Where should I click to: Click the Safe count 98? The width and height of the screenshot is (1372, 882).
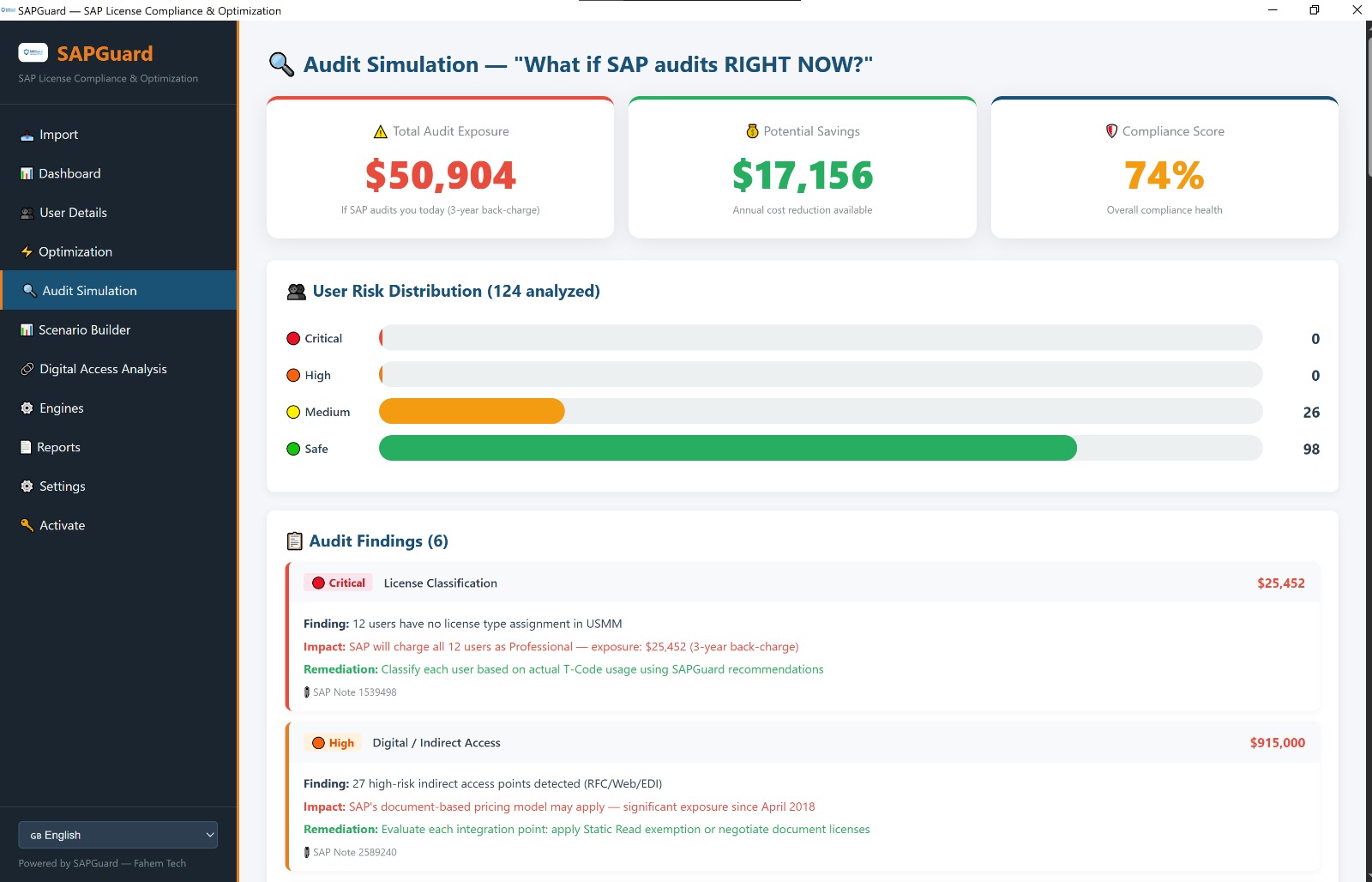click(x=1311, y=450)
